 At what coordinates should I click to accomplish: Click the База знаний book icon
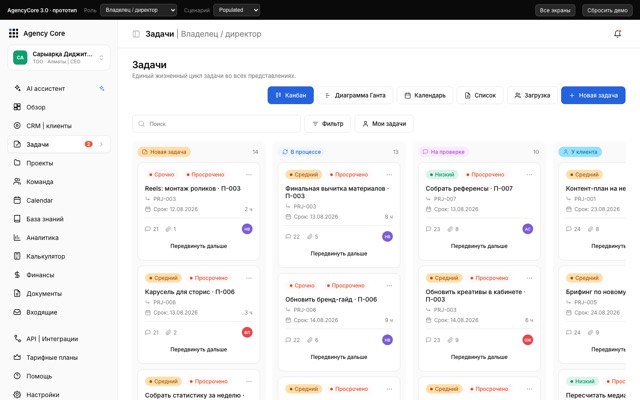click(x=17, y=219)
